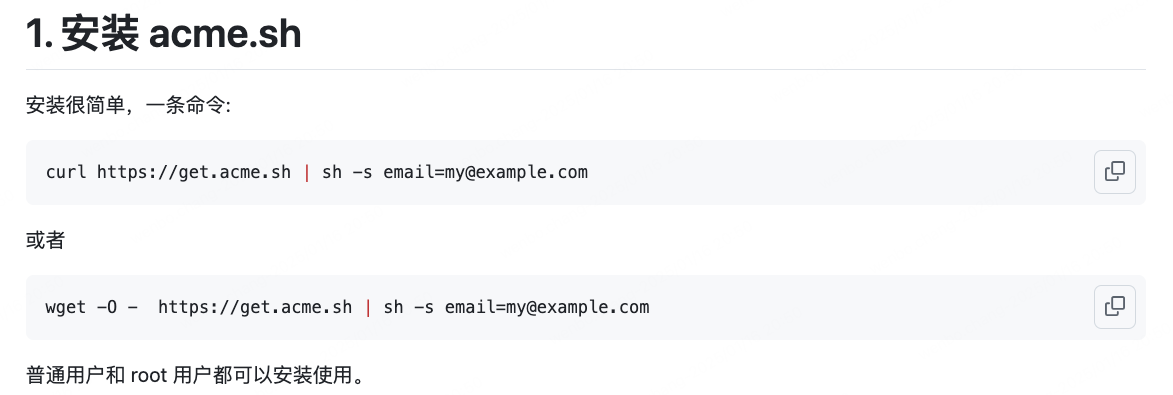Image resolution: width=1173 pixels, height=395 pixels.
Task: Copy the curl install command
Action: click(1115, 172)
